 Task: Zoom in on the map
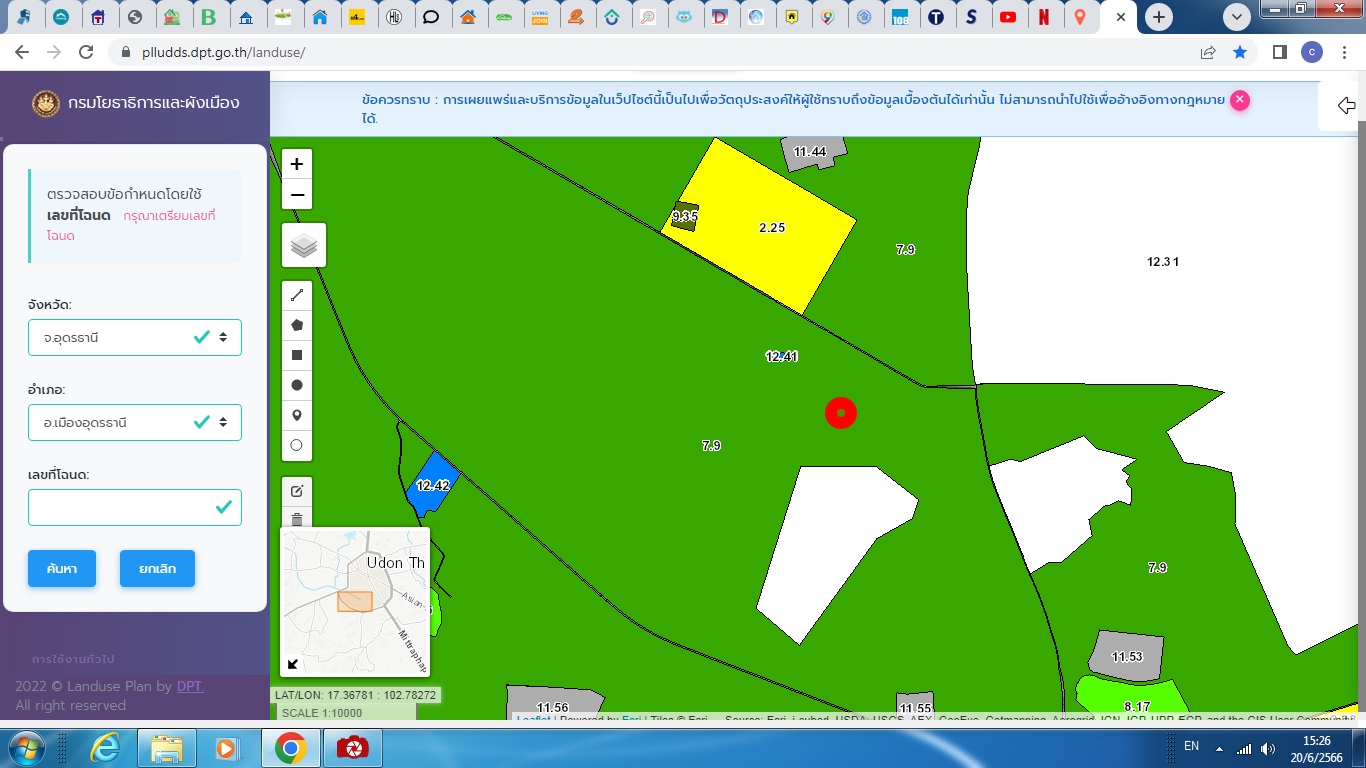(297, 164)
